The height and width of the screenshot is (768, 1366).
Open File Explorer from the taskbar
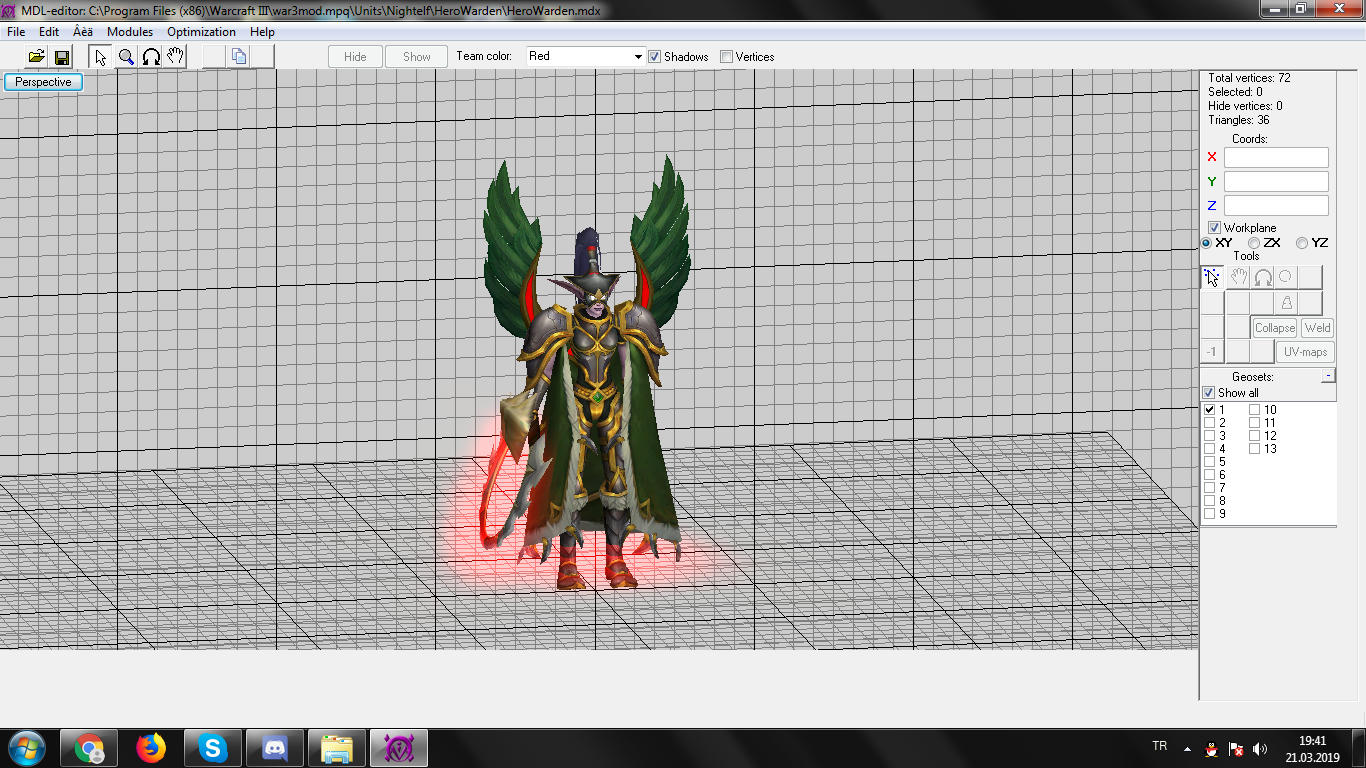337,748
